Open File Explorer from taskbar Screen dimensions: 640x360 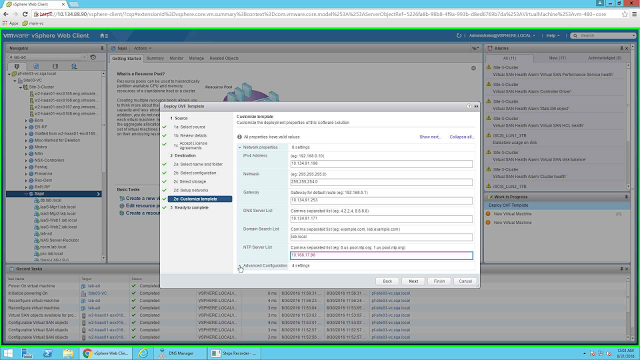tap(68, 353)
